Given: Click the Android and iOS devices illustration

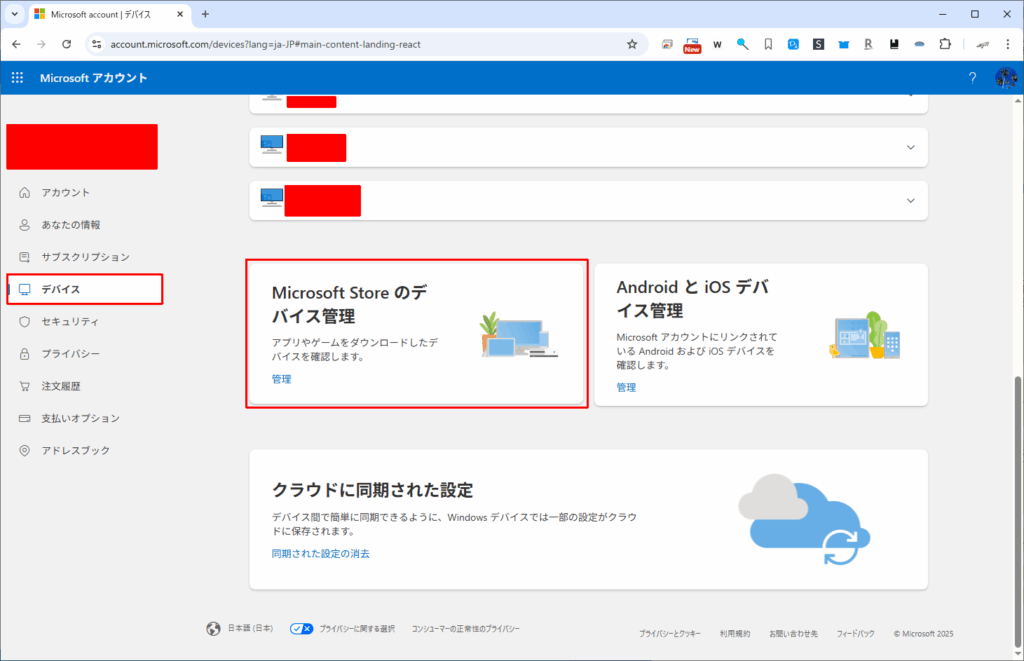Looking at the screenshot, I should click(865, 336).
